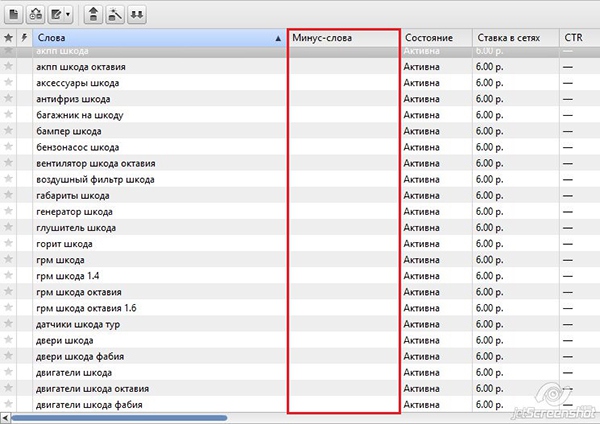Select the phrase 'глушитель шкода'

pos(76,228)
